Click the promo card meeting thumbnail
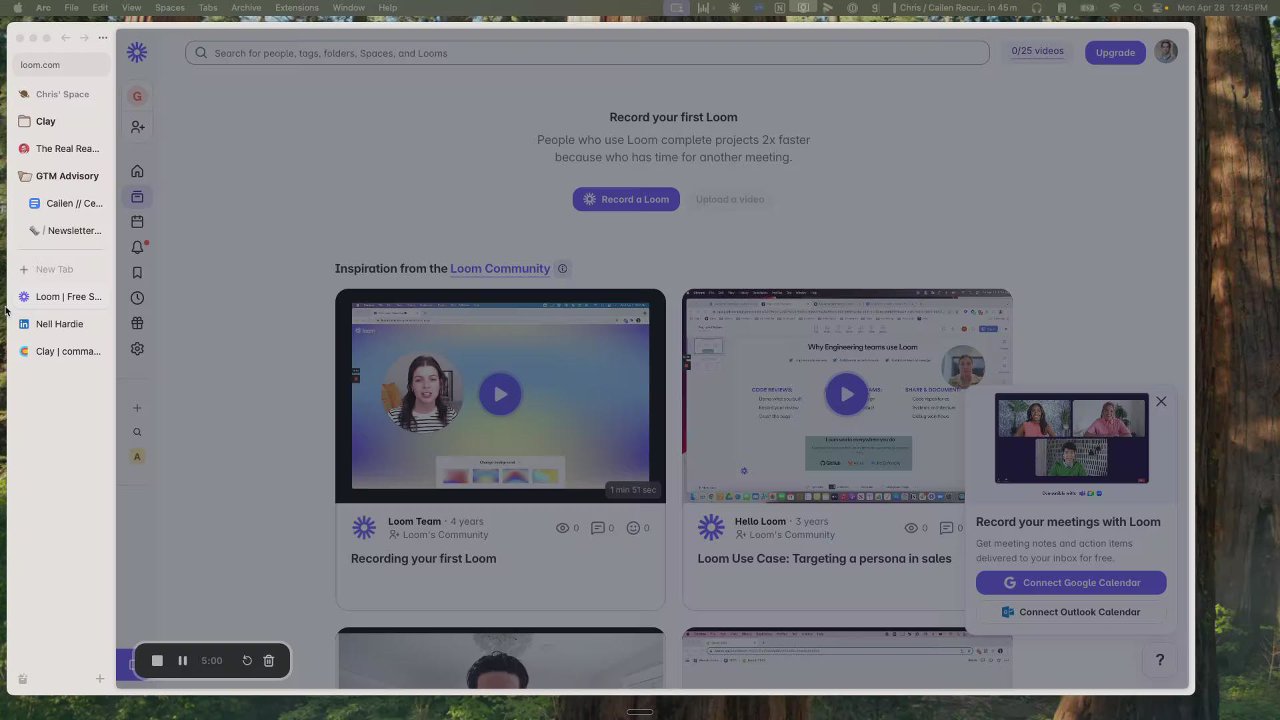 [x=1071, y=438]
